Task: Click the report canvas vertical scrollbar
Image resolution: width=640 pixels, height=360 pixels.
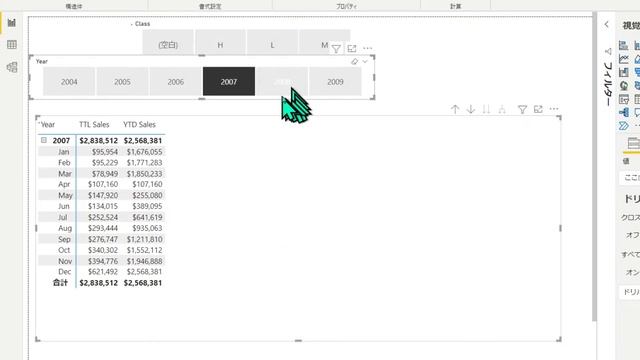Action: click(x=594, y=168)
